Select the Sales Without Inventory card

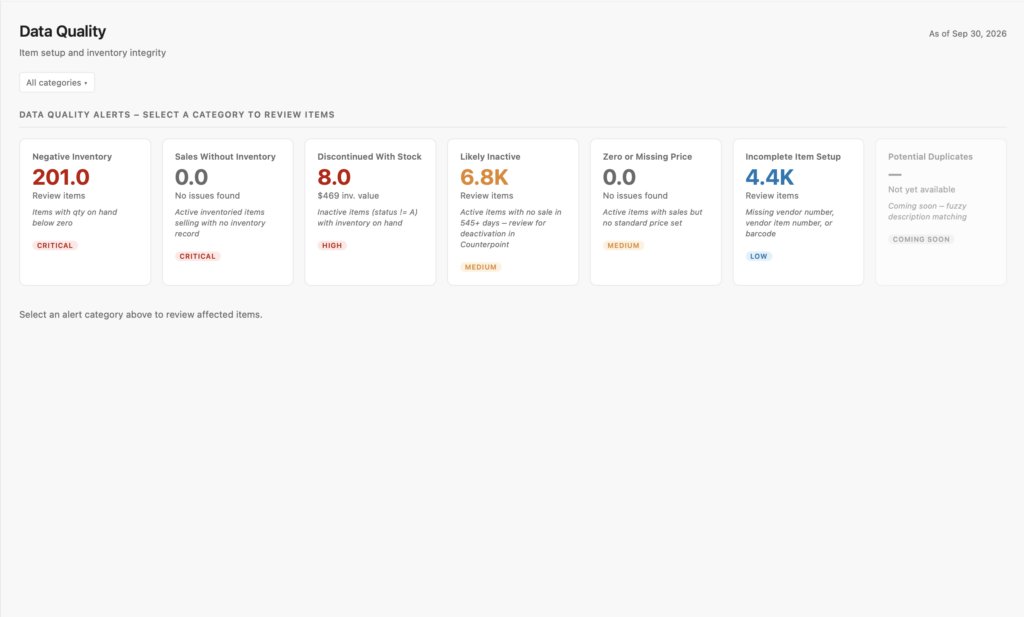[x=228, y=212]
